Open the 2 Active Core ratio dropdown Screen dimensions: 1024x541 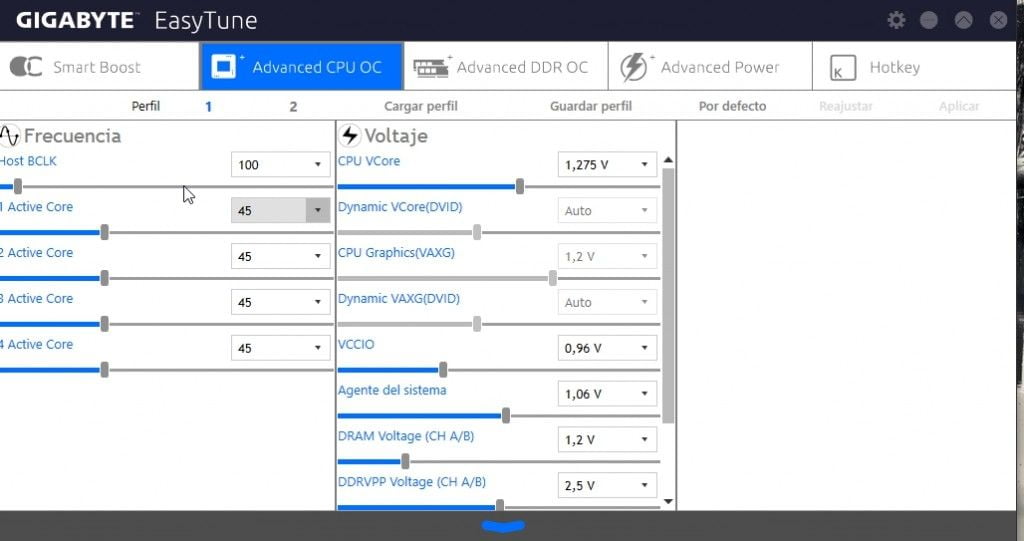(281, 256)
